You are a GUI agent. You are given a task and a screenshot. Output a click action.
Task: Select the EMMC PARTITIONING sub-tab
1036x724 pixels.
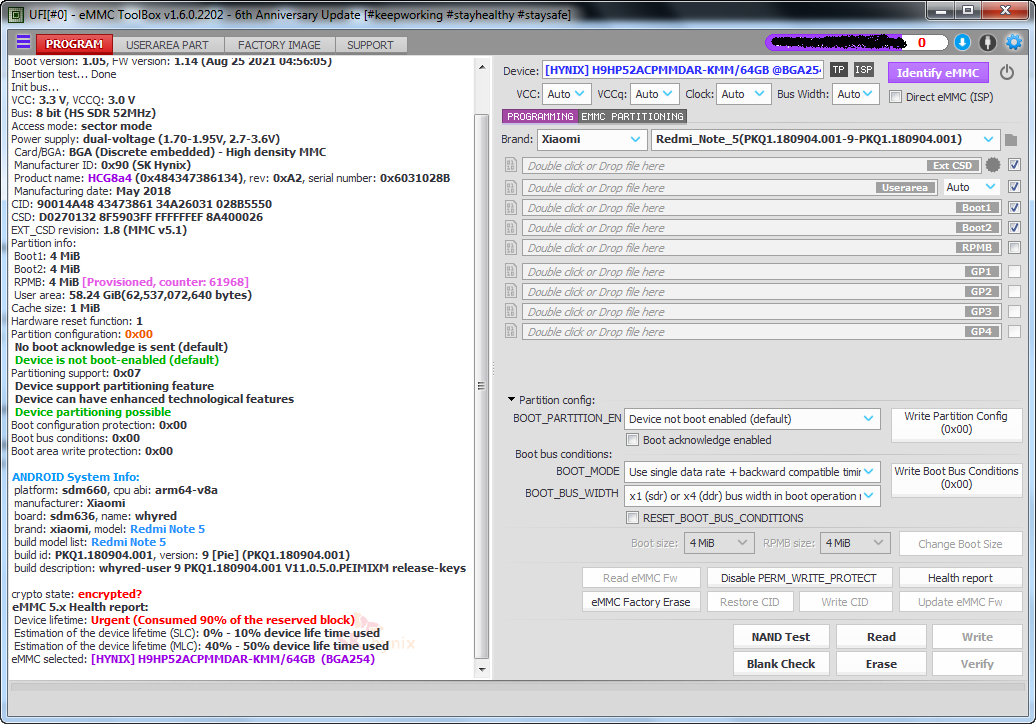[632, 116]
